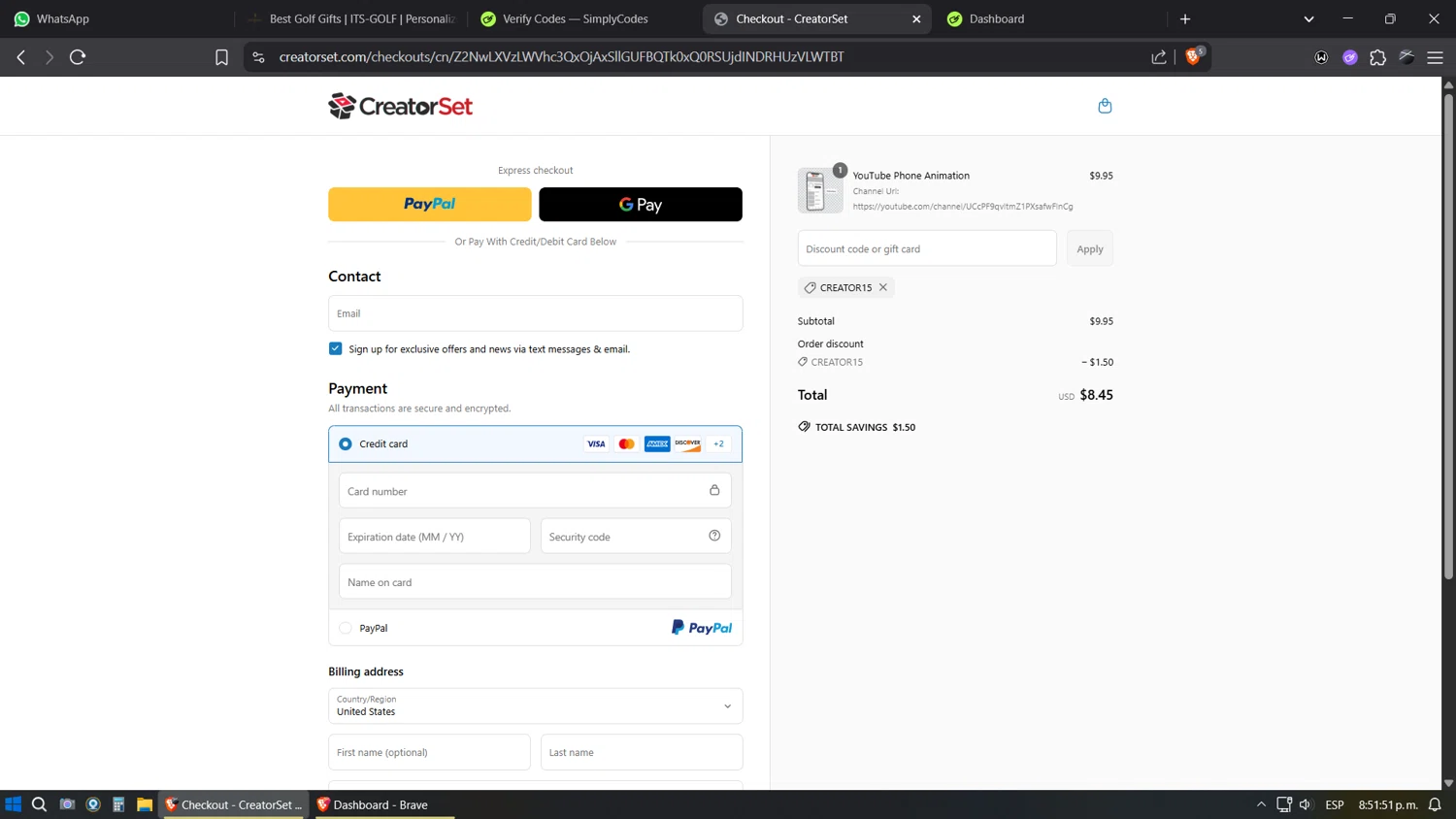This screenshot has width=1456, height=819.
Task: Open Leo AI purple icon
Action: click(x=1350, y=57)
